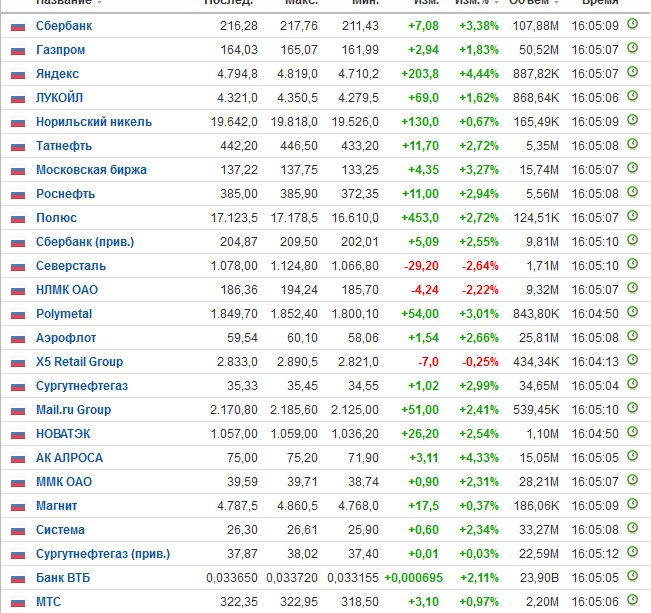This screenshot has width=651, height=613.
Task: Open the Аэрофлот stock link
Action: pos(66,338)
